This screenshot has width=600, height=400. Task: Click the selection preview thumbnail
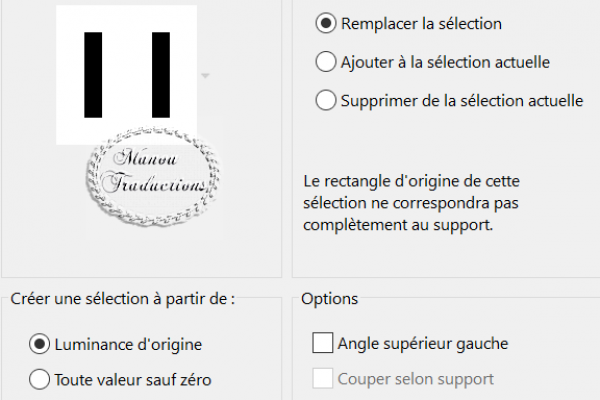[127, 75]
